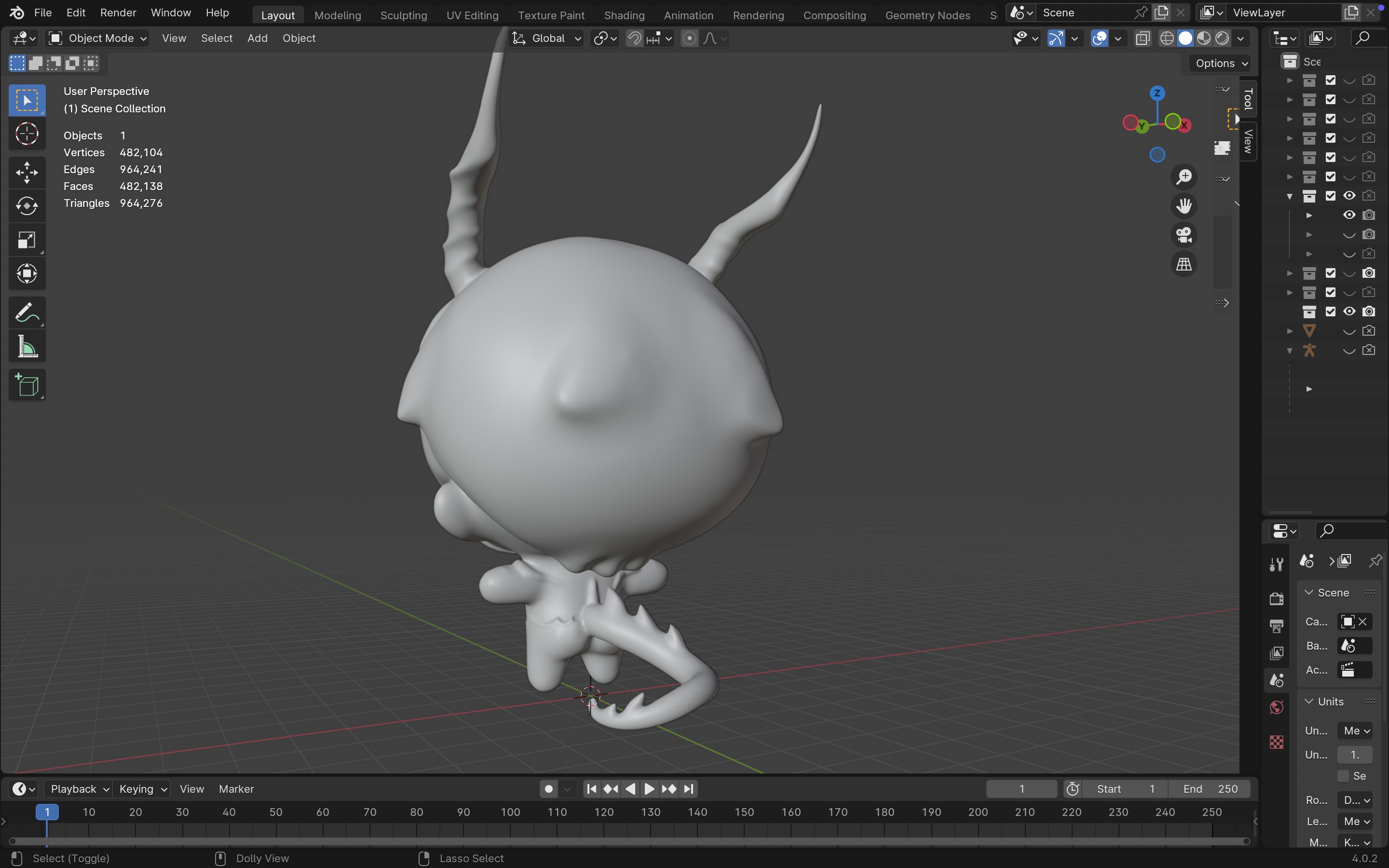
Task: Open the Texture properties checker tab
Action: [x=1277, y=742]
